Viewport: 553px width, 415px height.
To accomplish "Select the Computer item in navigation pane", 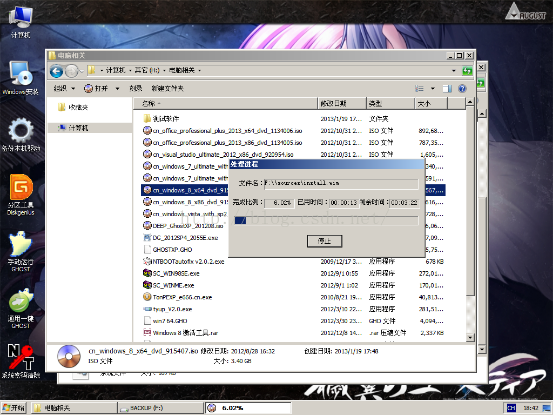I will (x=74, y=128).
